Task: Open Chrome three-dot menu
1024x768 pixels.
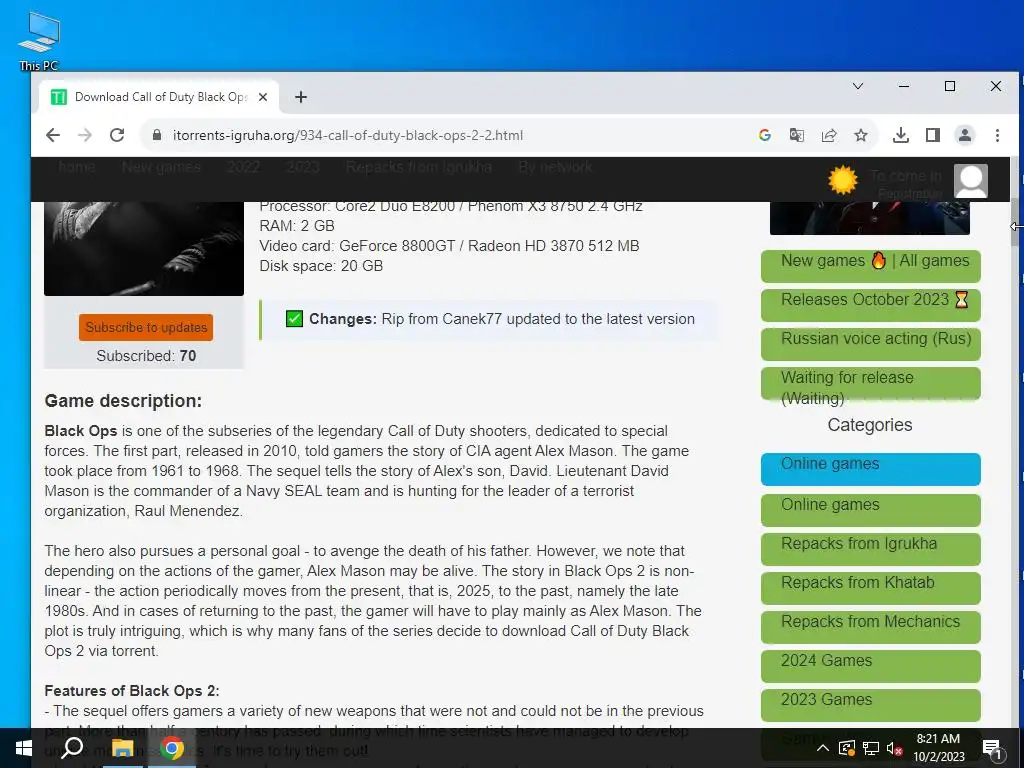Action: (x=997, y=135)
